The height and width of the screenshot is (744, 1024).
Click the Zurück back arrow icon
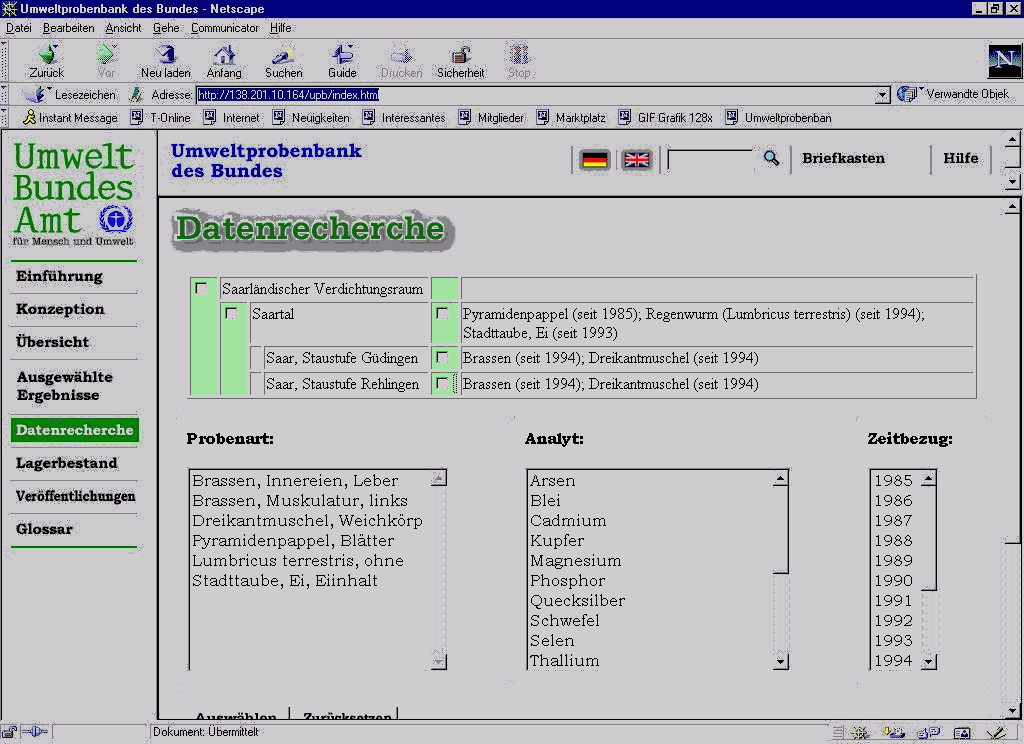(x=46, y=55)
